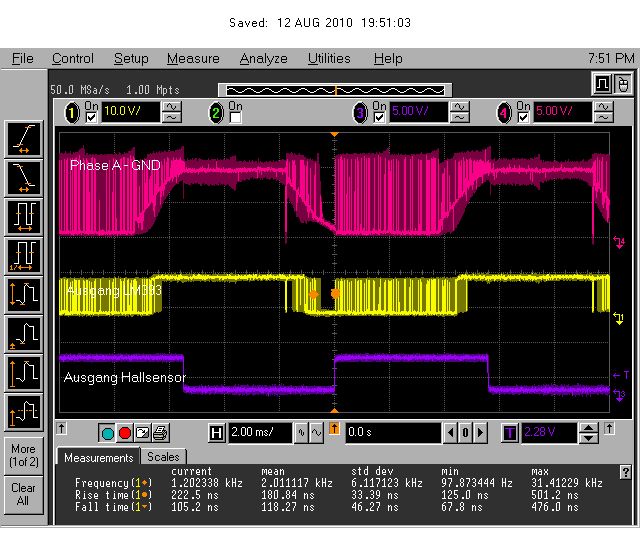The width and height of the screenshot is (640, 544).
Task: Select the fall time measurement icon
Action: [24, 178]
